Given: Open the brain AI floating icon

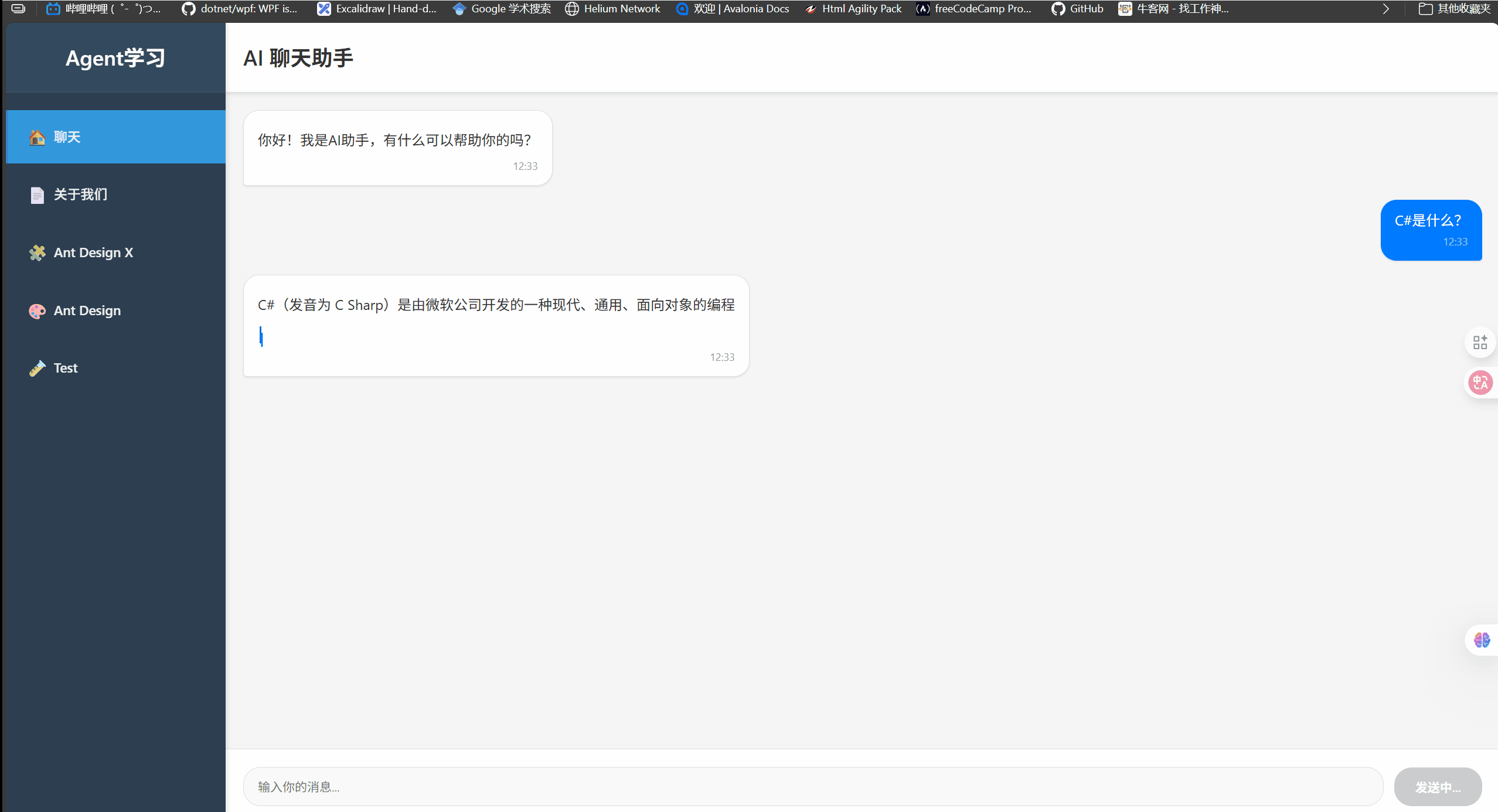Looking at the screenshot, I should tap(1482, 640).
